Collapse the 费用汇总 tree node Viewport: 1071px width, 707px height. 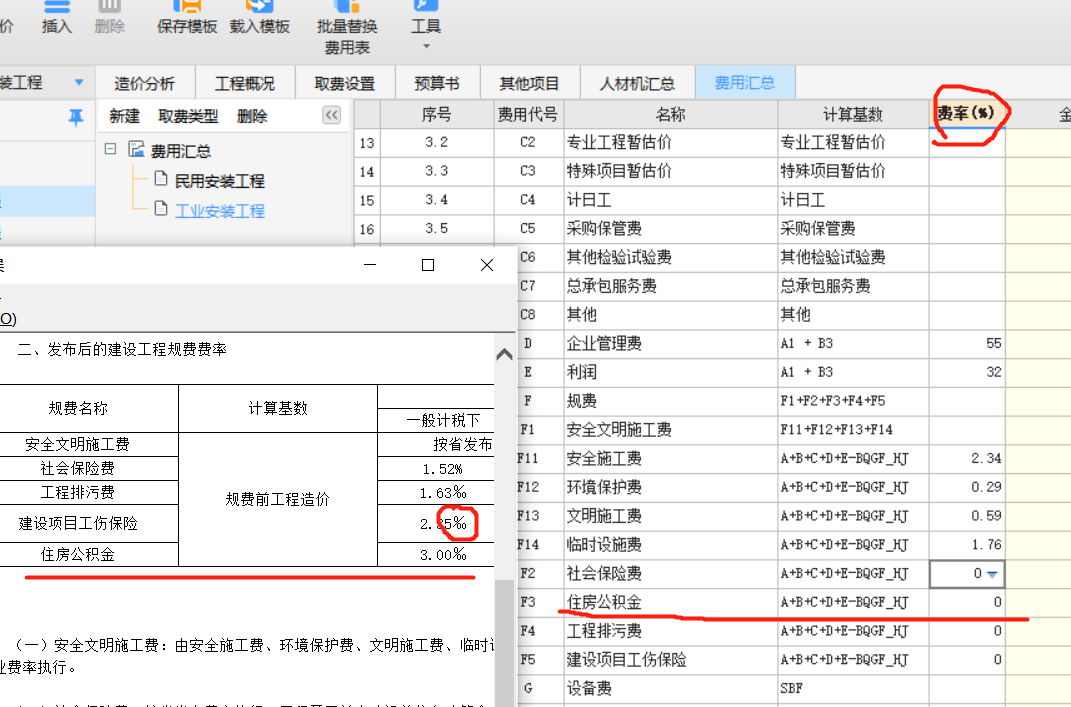click(111, 148)
